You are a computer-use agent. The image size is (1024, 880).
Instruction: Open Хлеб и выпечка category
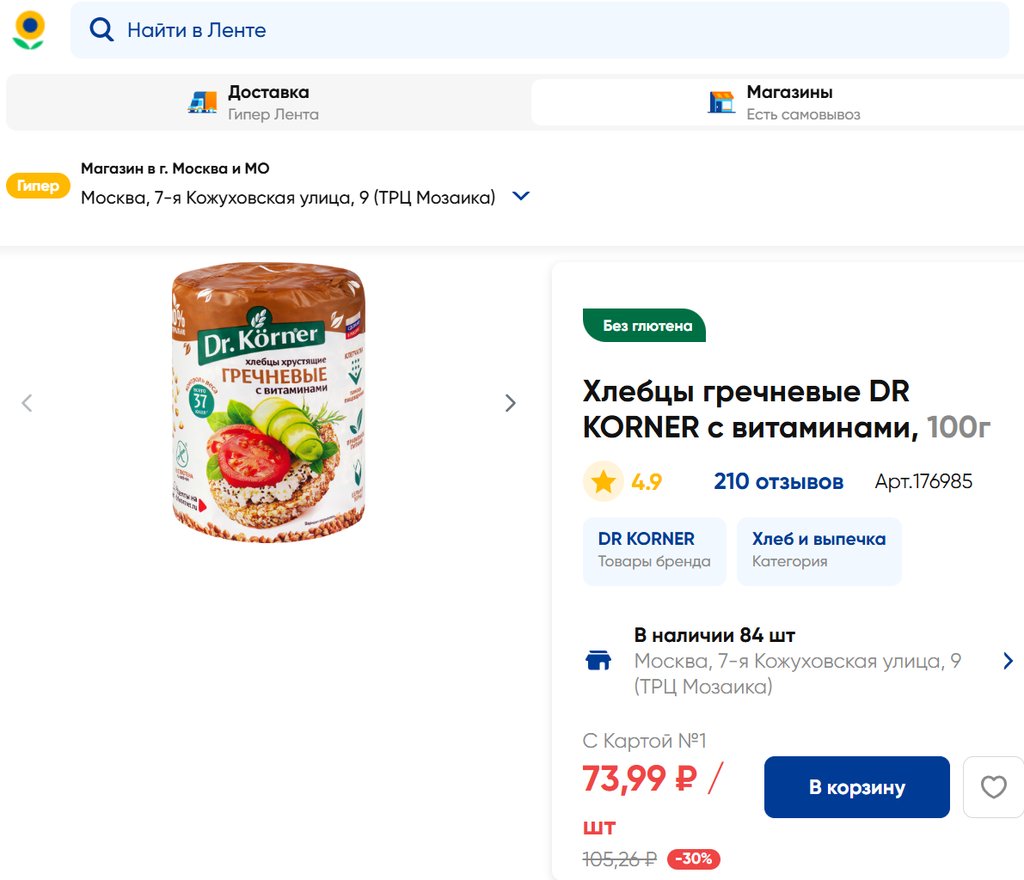818,550
